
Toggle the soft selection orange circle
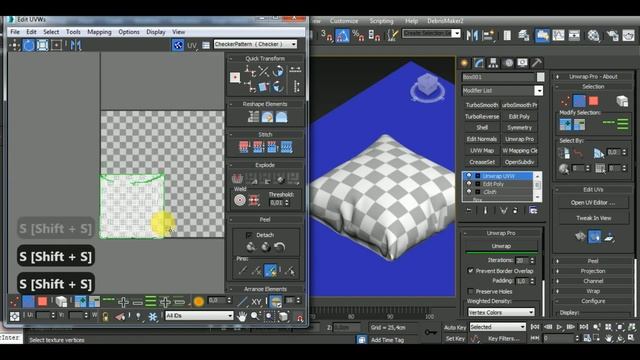(199, 302)
